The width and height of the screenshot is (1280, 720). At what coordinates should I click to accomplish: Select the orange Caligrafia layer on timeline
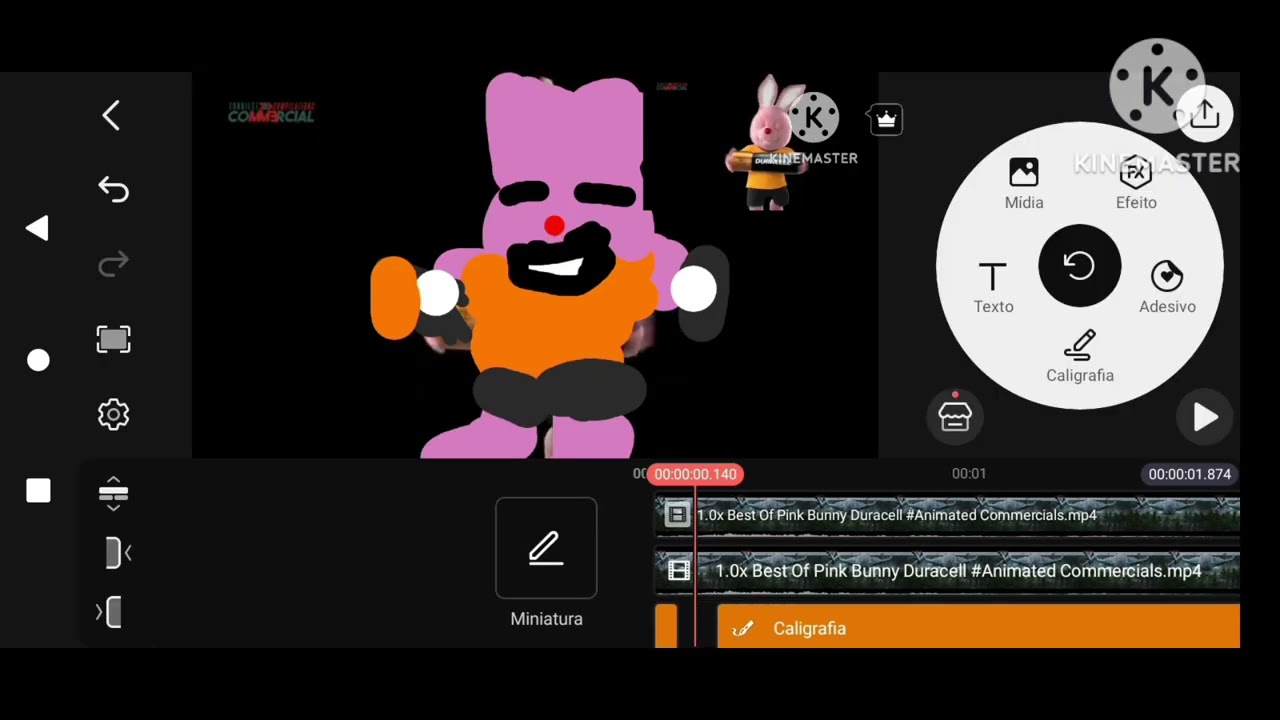(978, 628)
